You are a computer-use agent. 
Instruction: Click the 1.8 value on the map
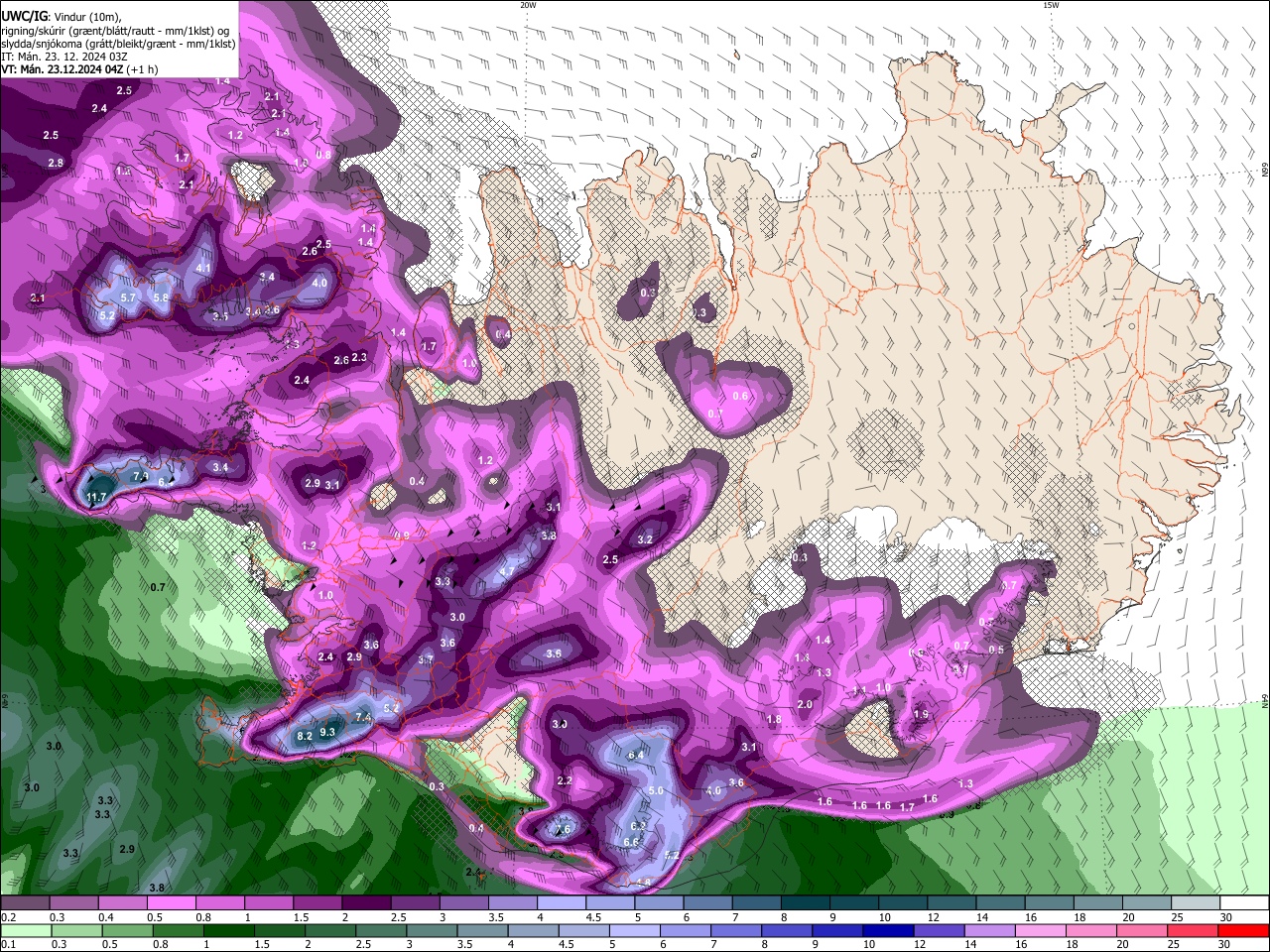click(x=774, y=719)
